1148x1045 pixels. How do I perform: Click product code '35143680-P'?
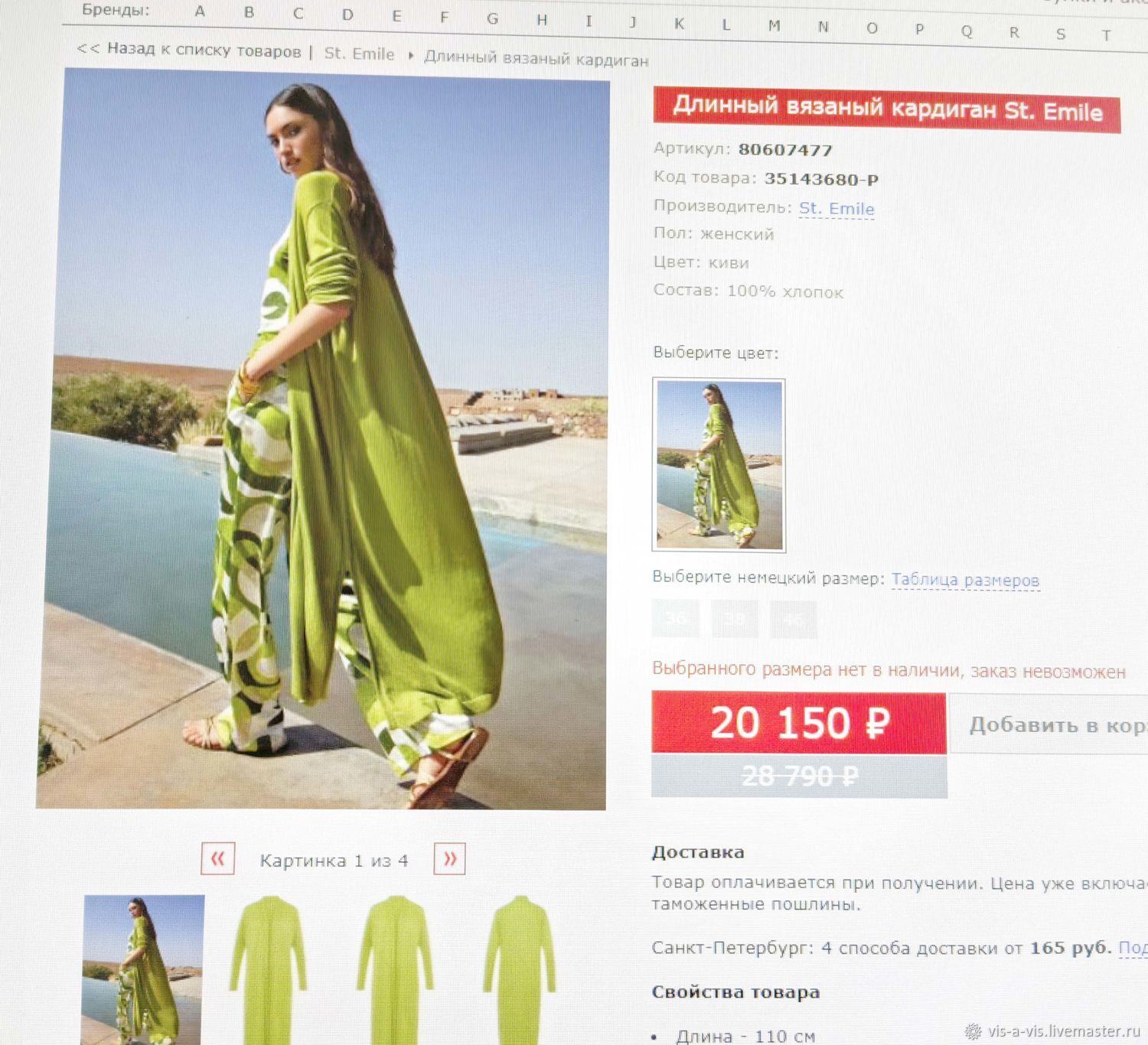point(821,179)
